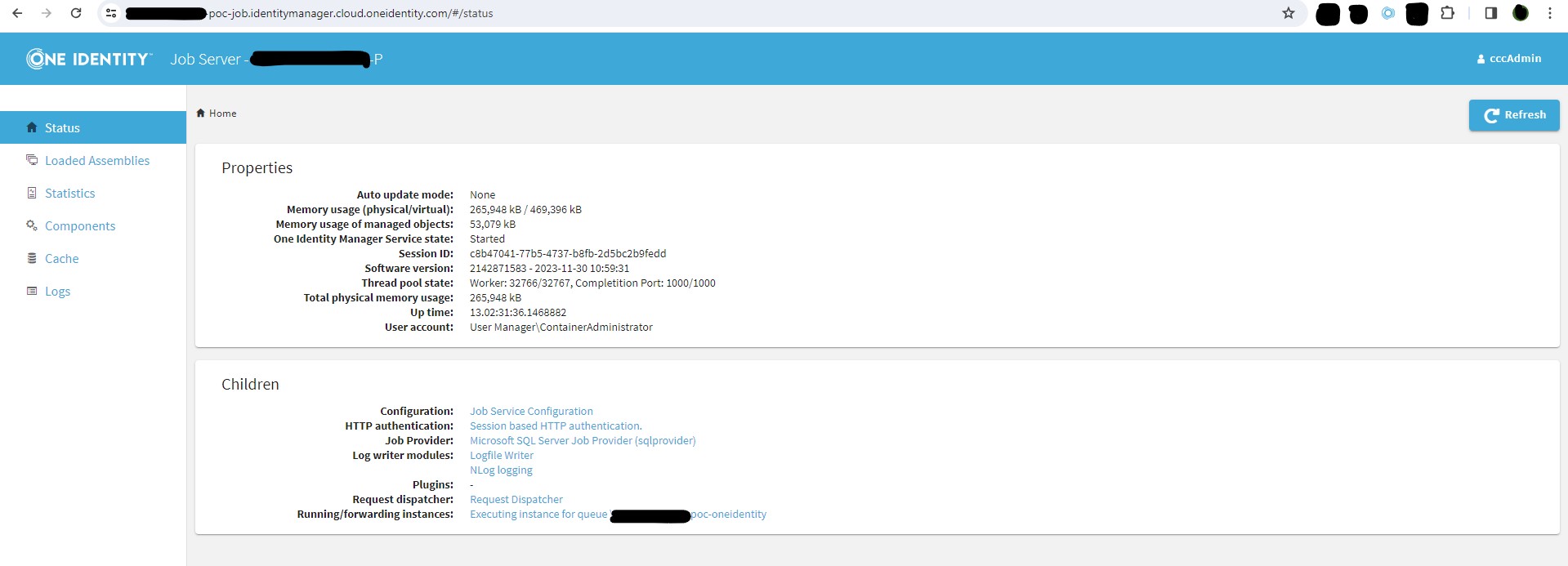Screen dimensions: 1568x566
Task: Click managed objects value 53,079 kB
Action: click(493, 225)
